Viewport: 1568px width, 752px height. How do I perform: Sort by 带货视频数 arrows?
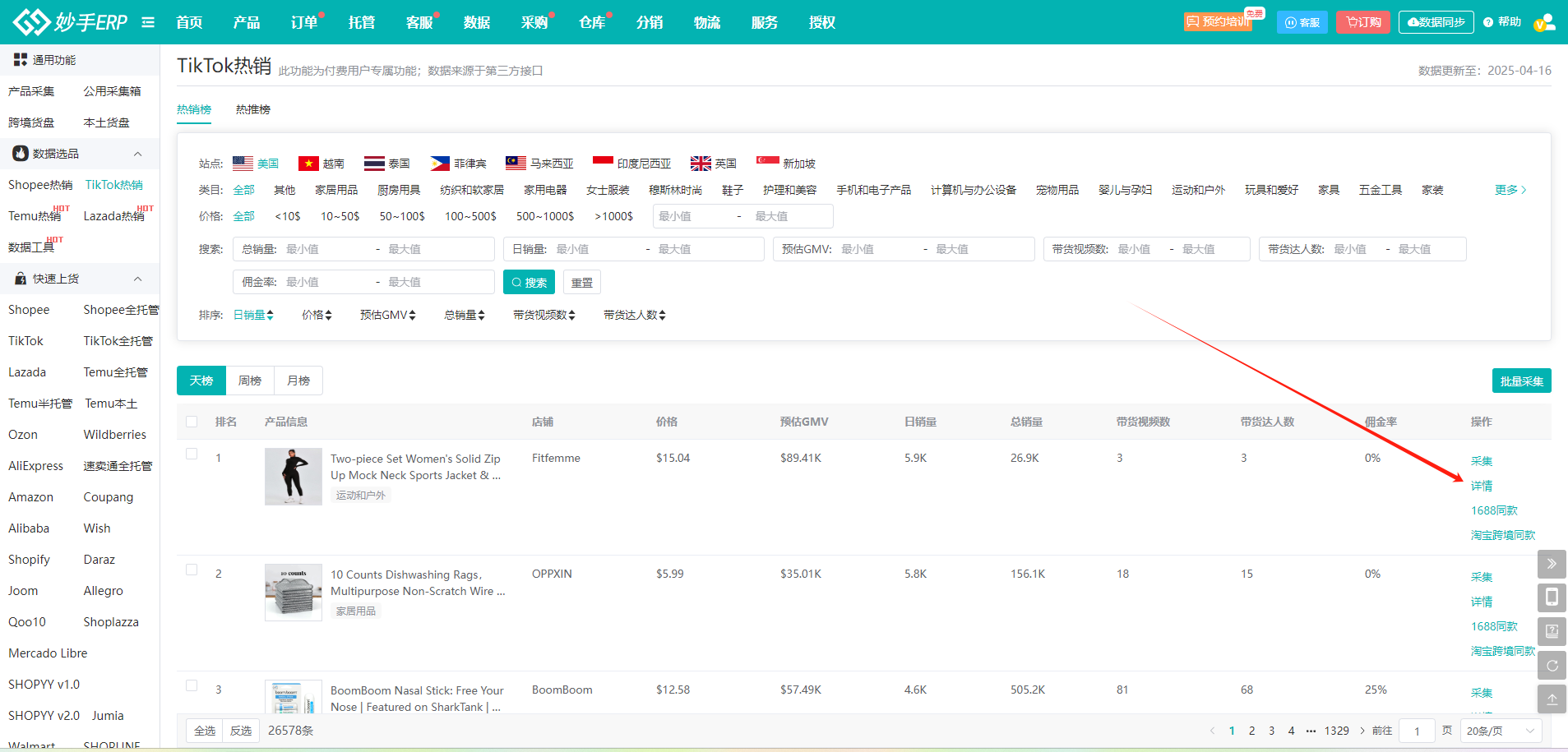click(571, 315)
